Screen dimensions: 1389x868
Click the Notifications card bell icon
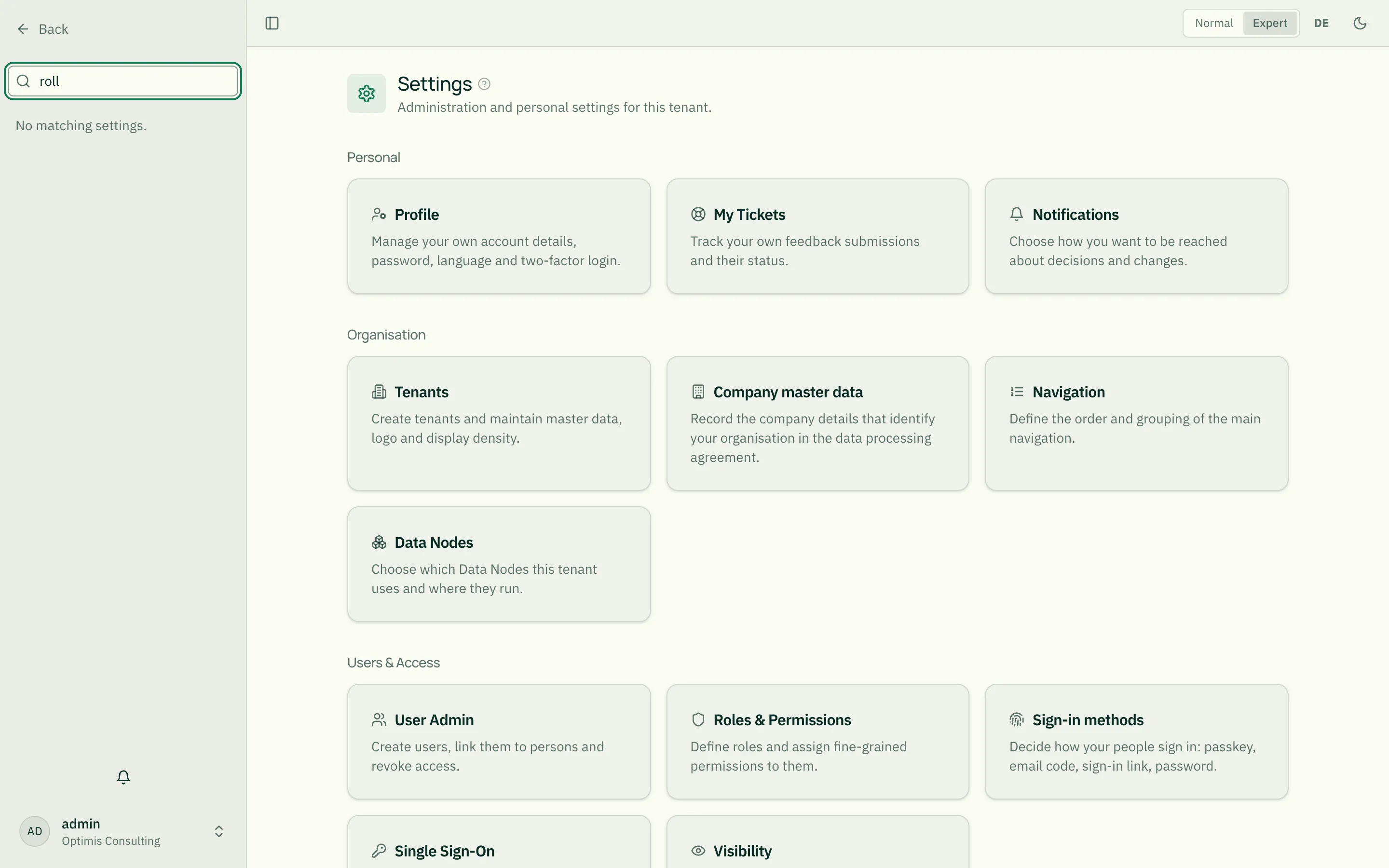tap(1017, 215)
